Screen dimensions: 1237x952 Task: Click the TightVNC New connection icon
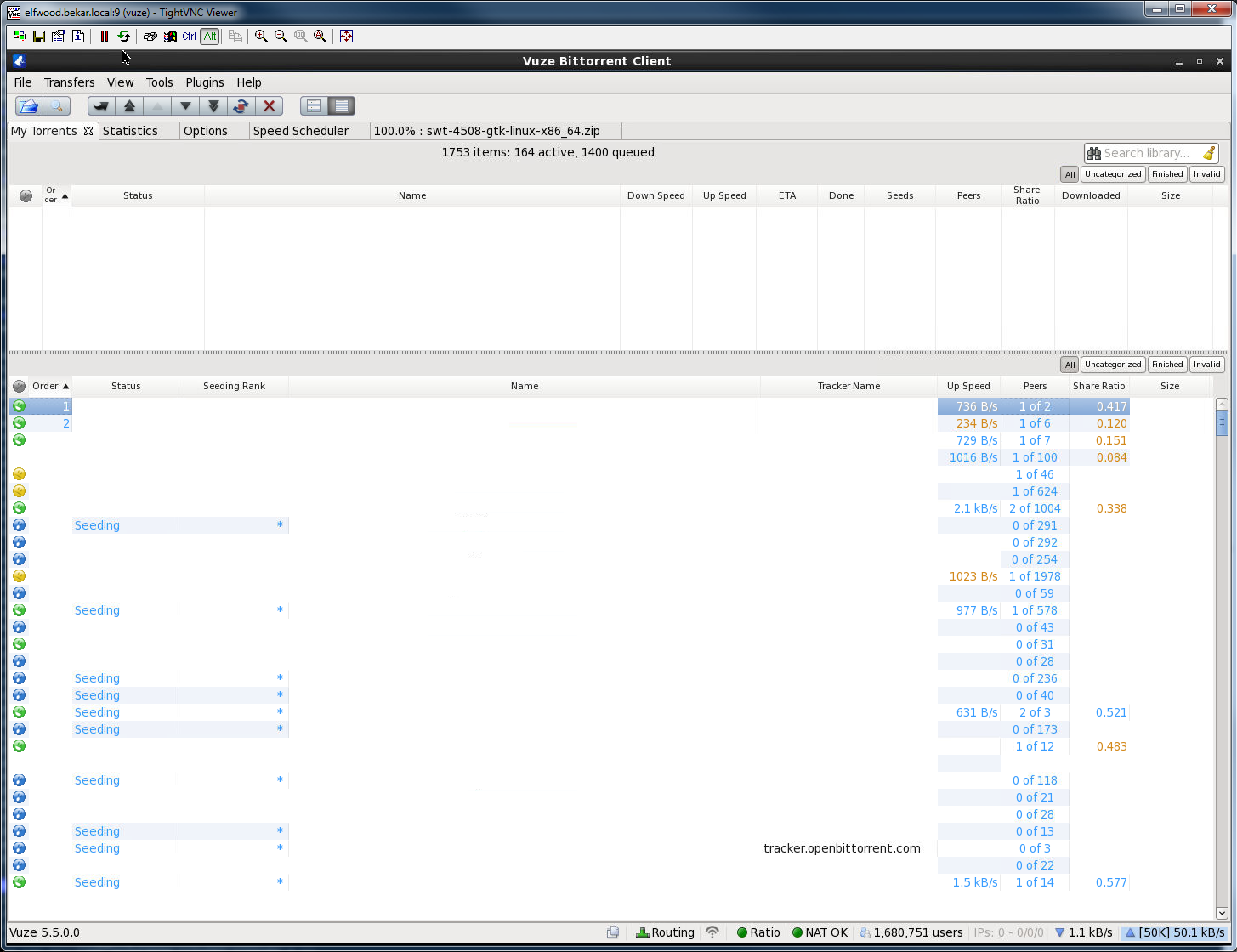20,37
